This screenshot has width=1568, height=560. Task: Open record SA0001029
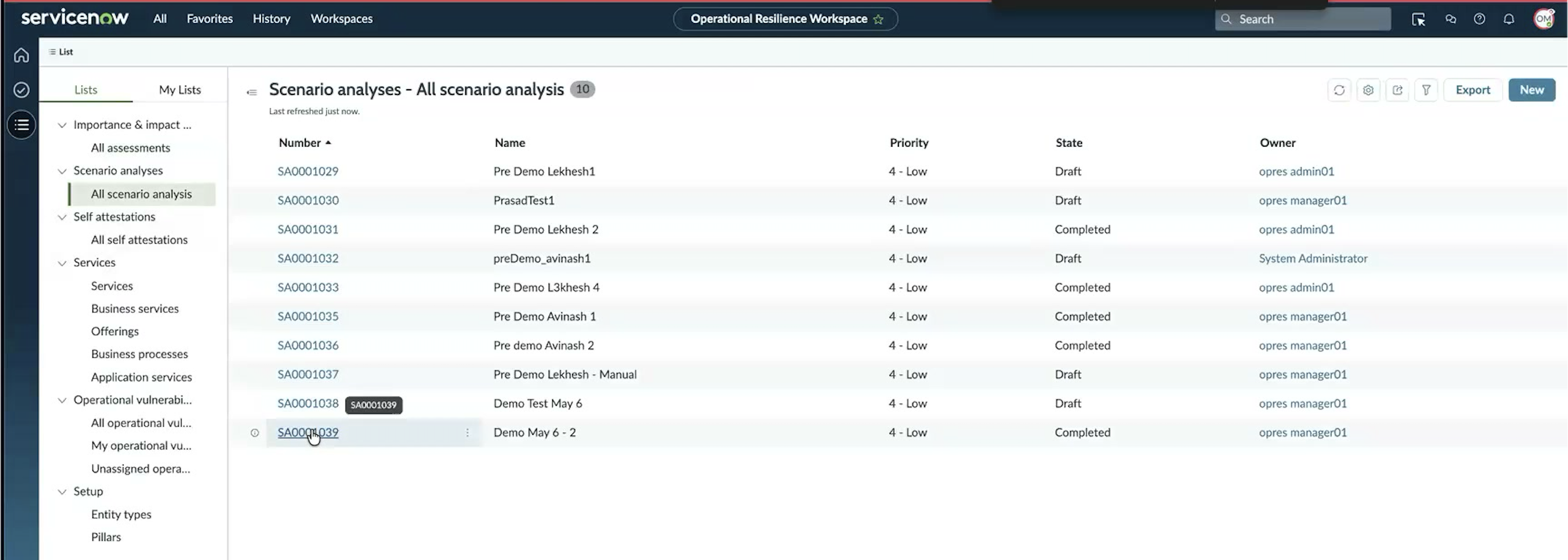[x=308, y=172]
